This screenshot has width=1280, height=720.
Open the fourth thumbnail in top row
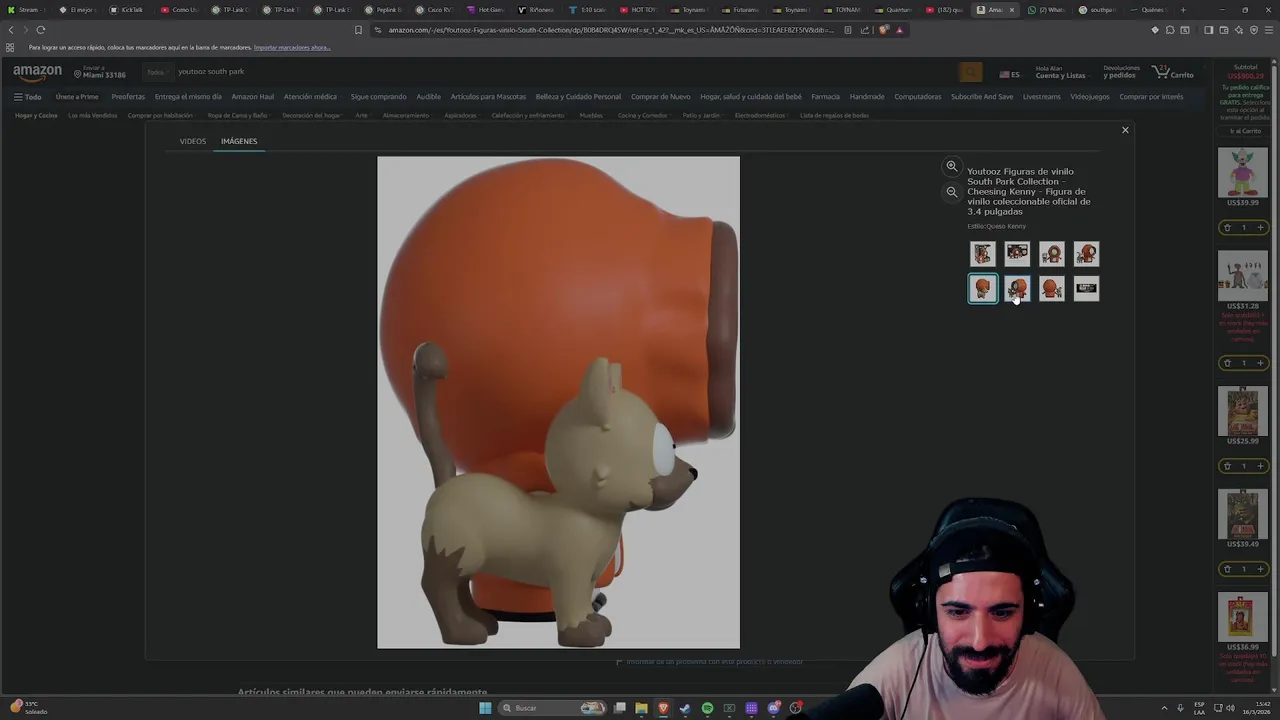pos(1086,254)
